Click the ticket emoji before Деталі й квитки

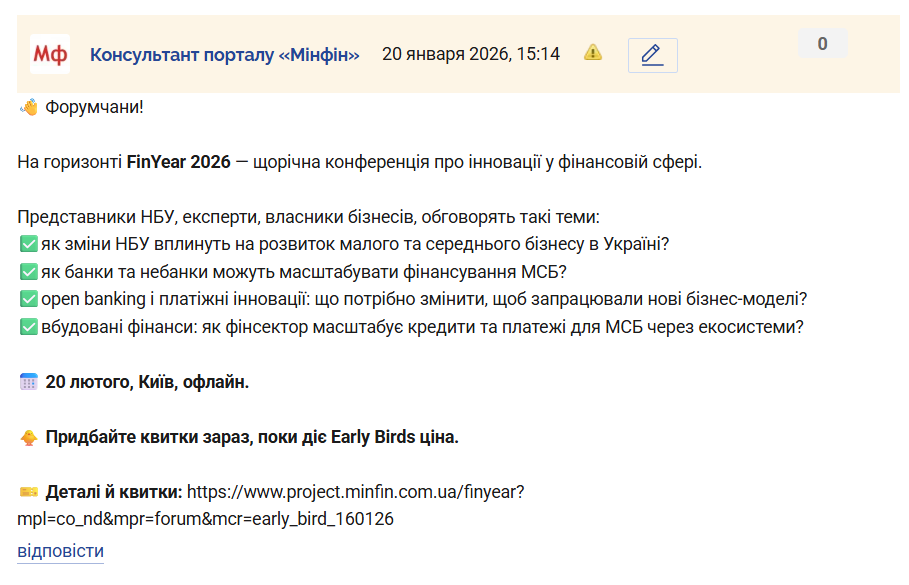(28, 492)
